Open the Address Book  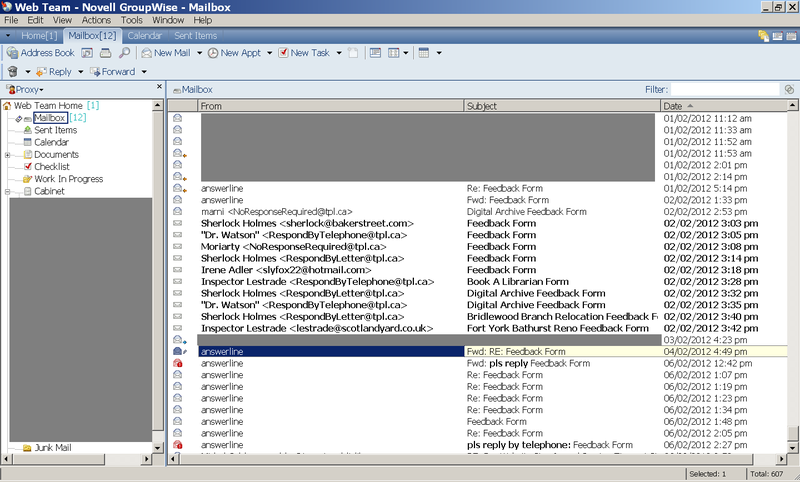pos(40,52)
